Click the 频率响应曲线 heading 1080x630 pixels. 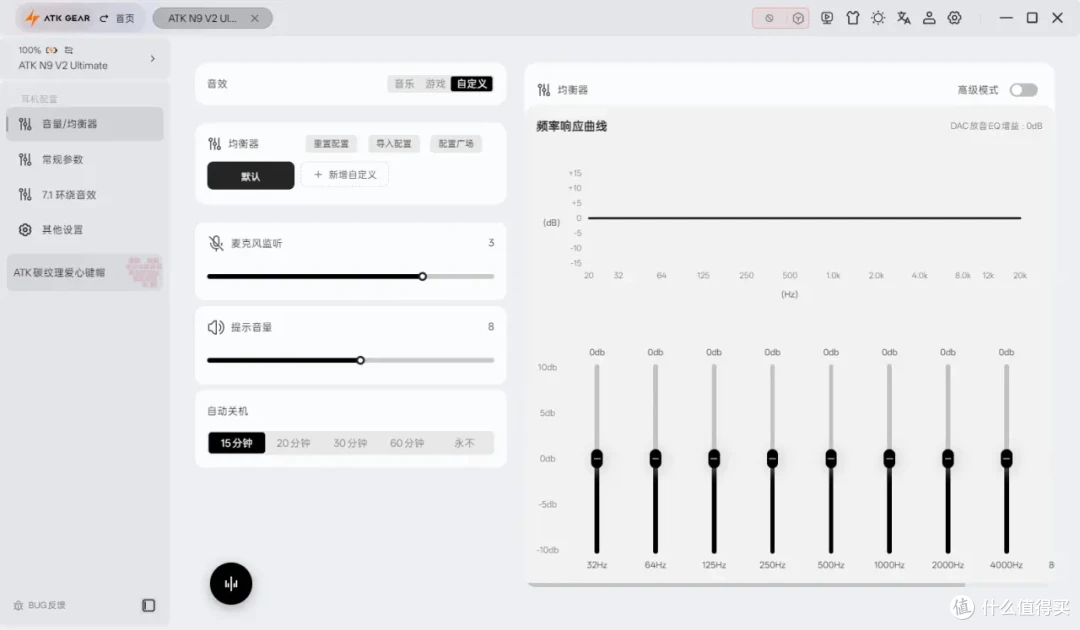(572, 126)
